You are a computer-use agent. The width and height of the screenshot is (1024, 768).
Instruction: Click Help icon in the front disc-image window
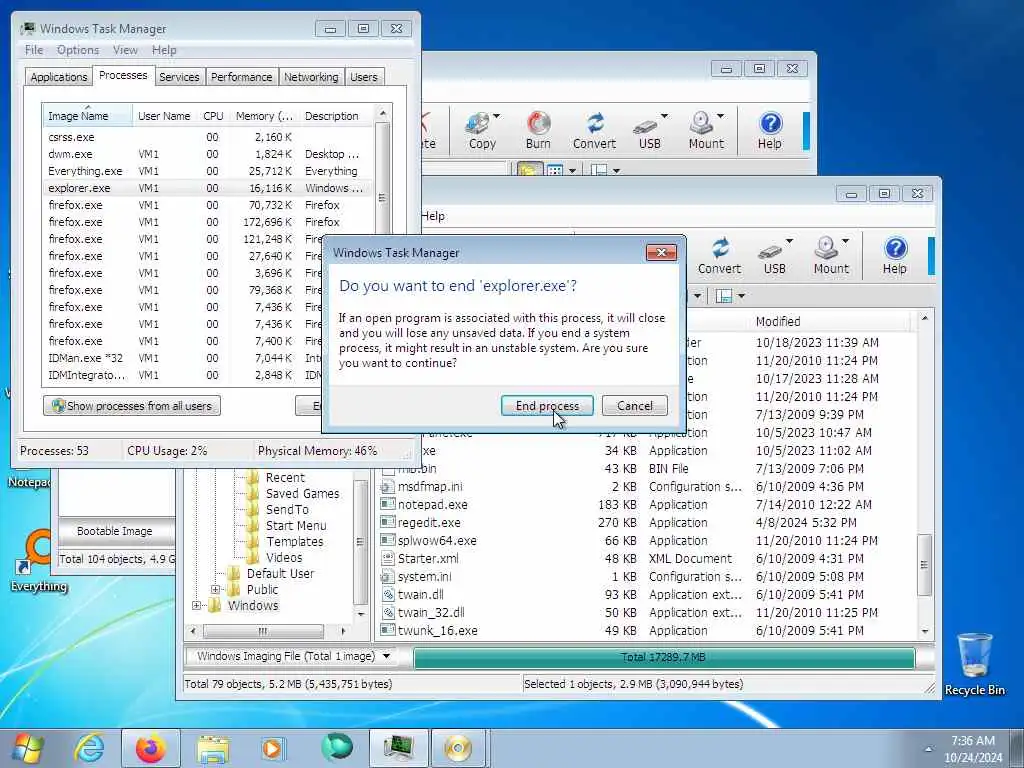coord(895,248)
